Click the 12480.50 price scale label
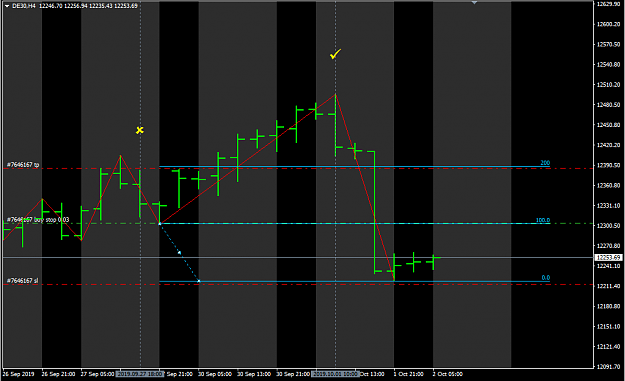The width and height of the screenshot is (625, 381). 608,105
